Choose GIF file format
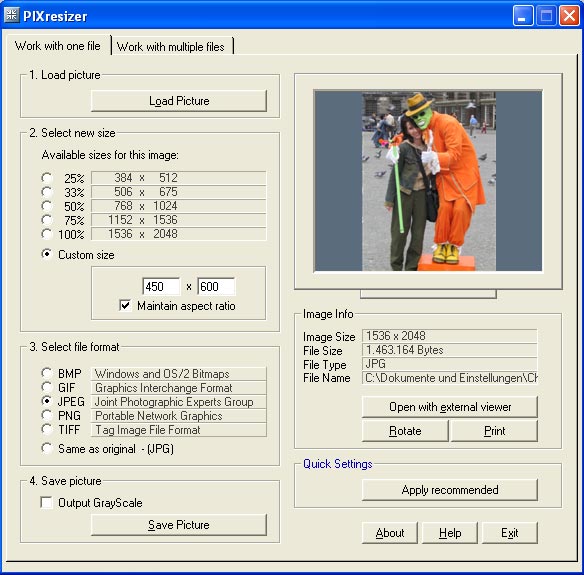The image size is (584, 575). [47, 387]
